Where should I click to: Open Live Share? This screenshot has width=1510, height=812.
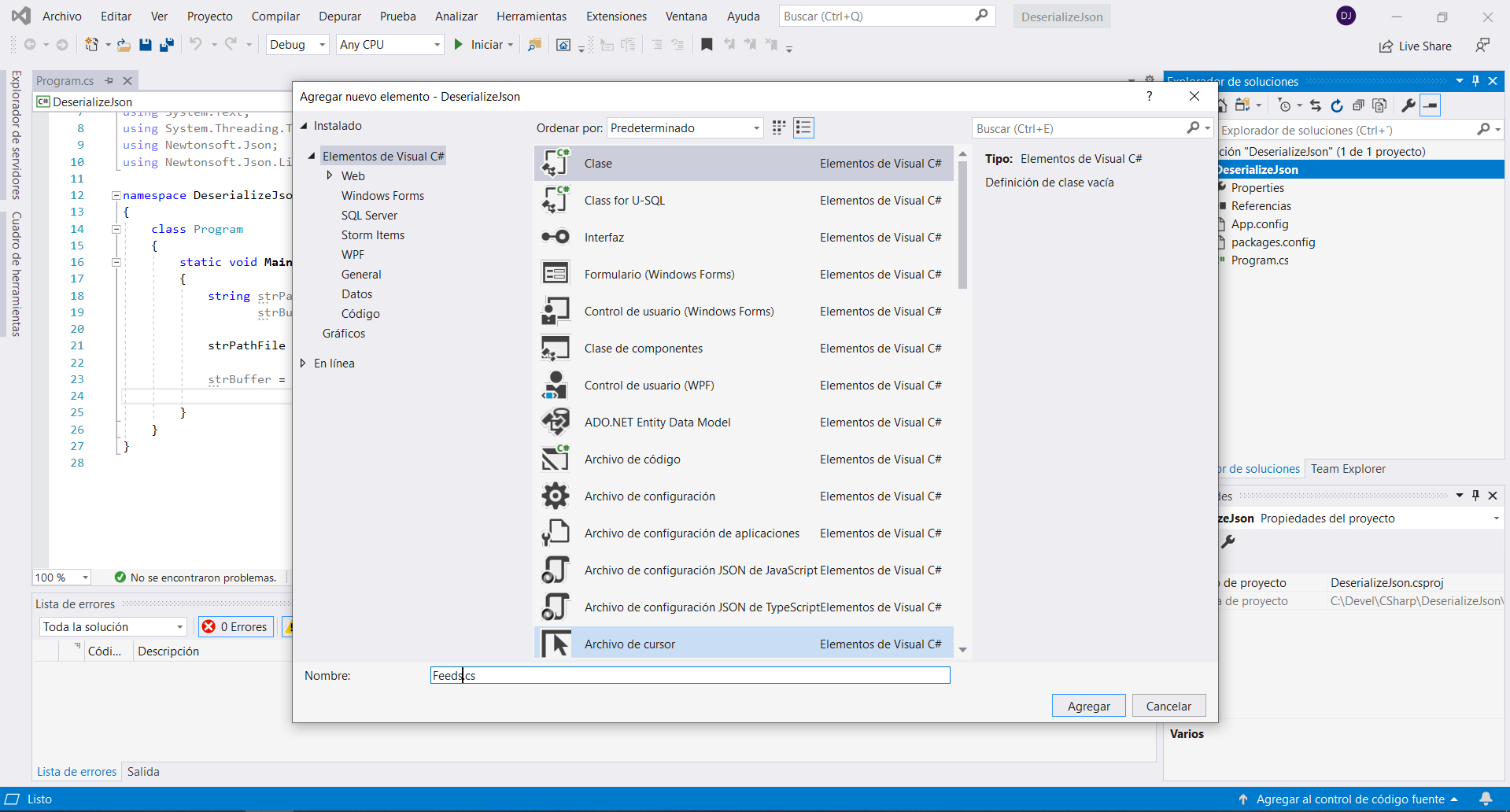(1415, 46)
